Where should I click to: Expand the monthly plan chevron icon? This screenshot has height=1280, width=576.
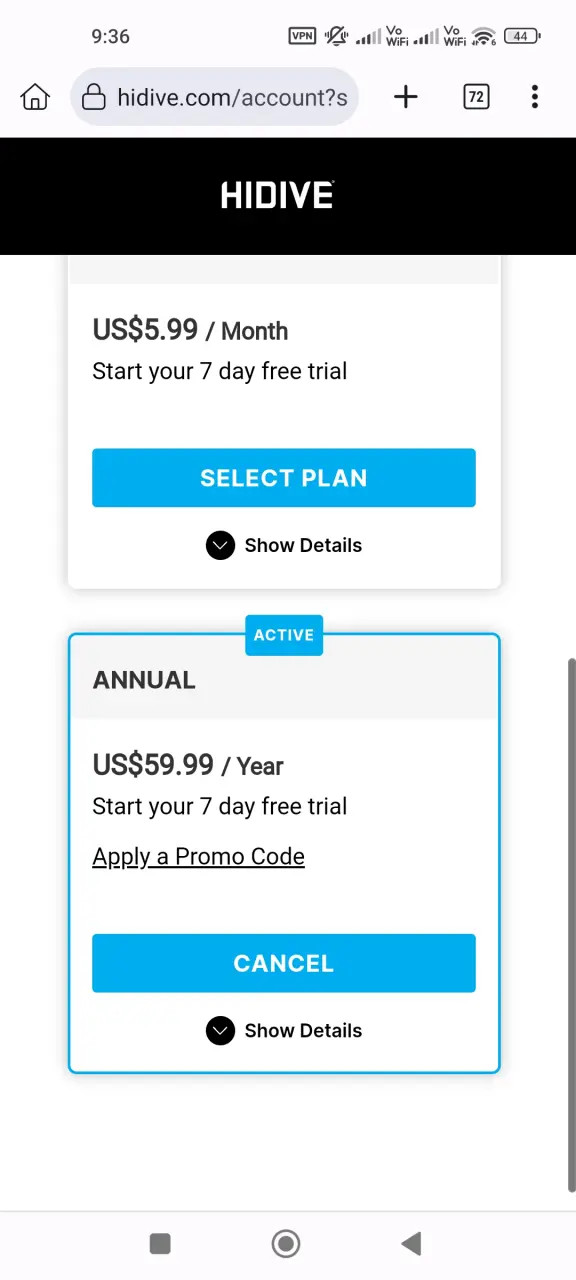pos(220,545)
